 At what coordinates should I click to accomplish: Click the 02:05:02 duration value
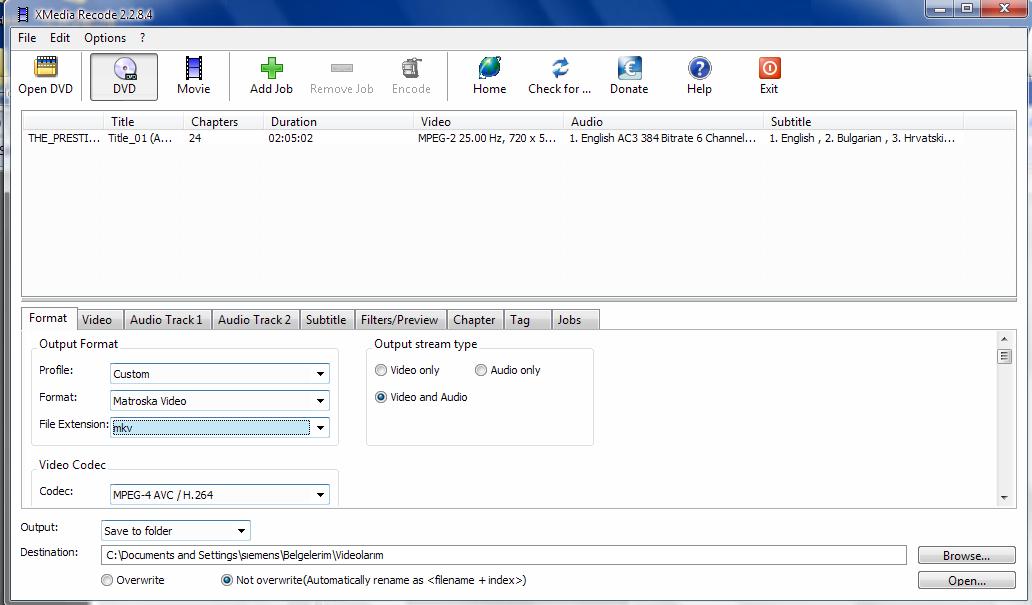[290, 138]
